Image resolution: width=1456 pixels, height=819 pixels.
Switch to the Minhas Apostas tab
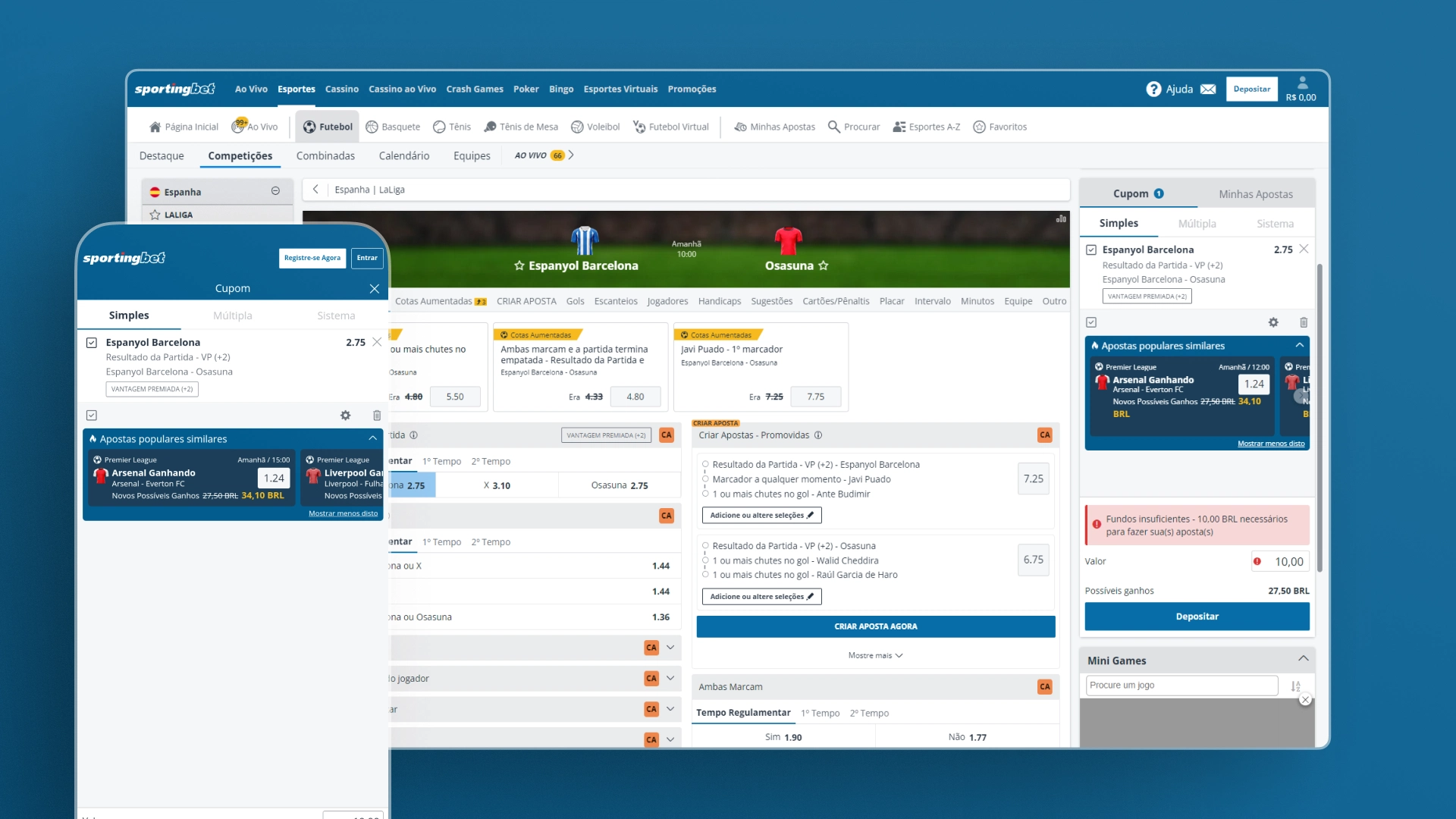point(1255,194)
